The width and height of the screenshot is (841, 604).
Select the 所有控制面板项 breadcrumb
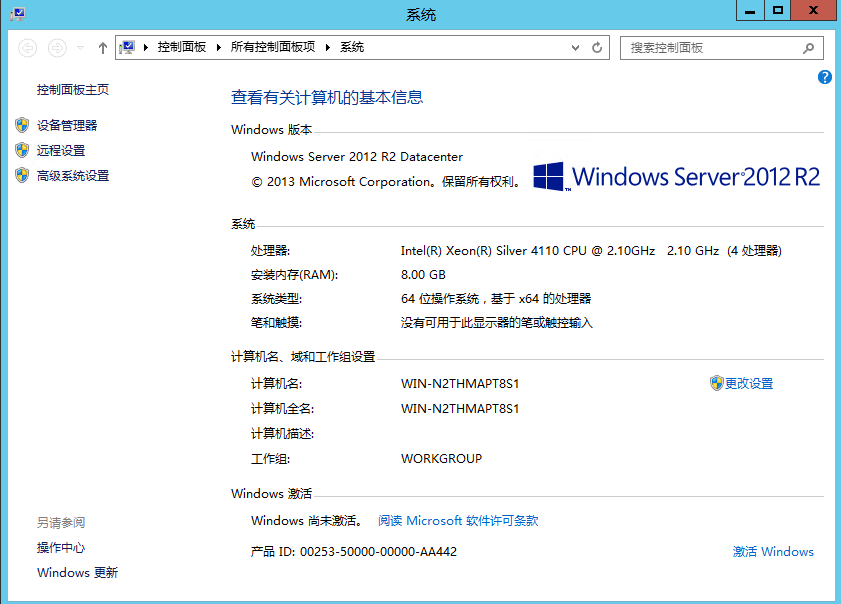click(273, 47)
